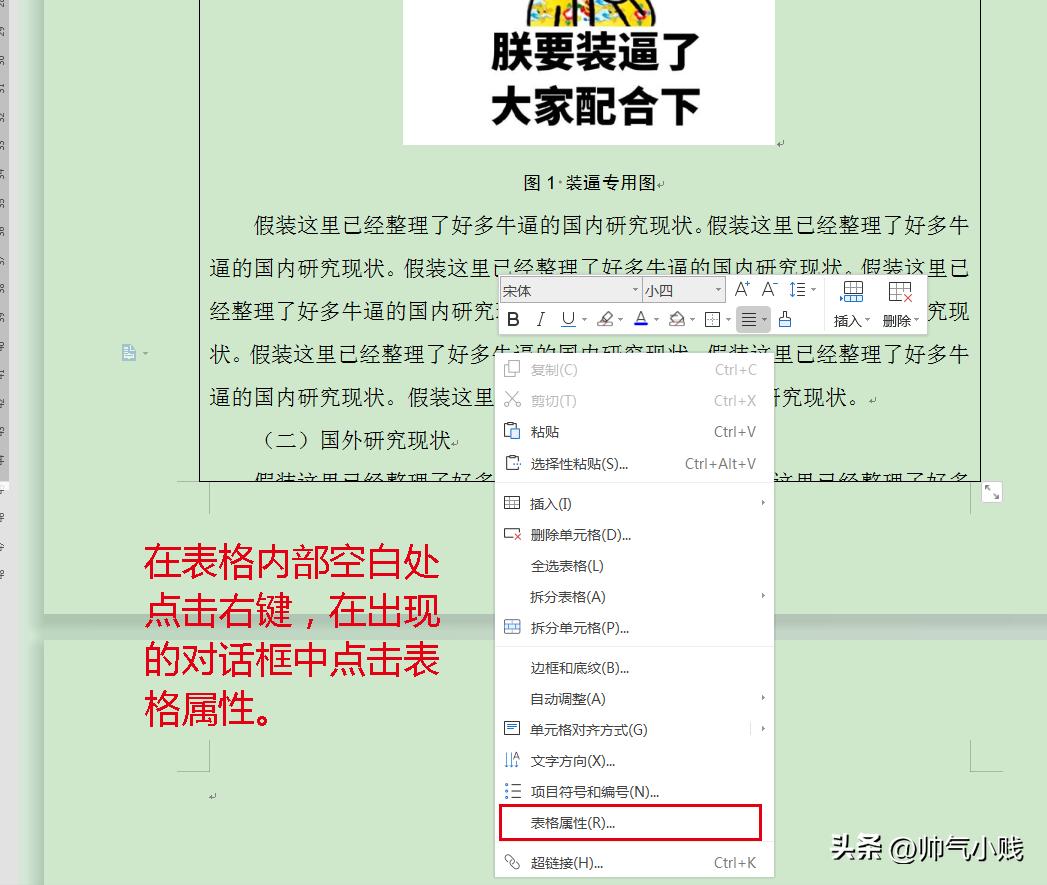Select the Increase Font Size icon
This screenshot has width=1047, height=885.
click(741, 290)
